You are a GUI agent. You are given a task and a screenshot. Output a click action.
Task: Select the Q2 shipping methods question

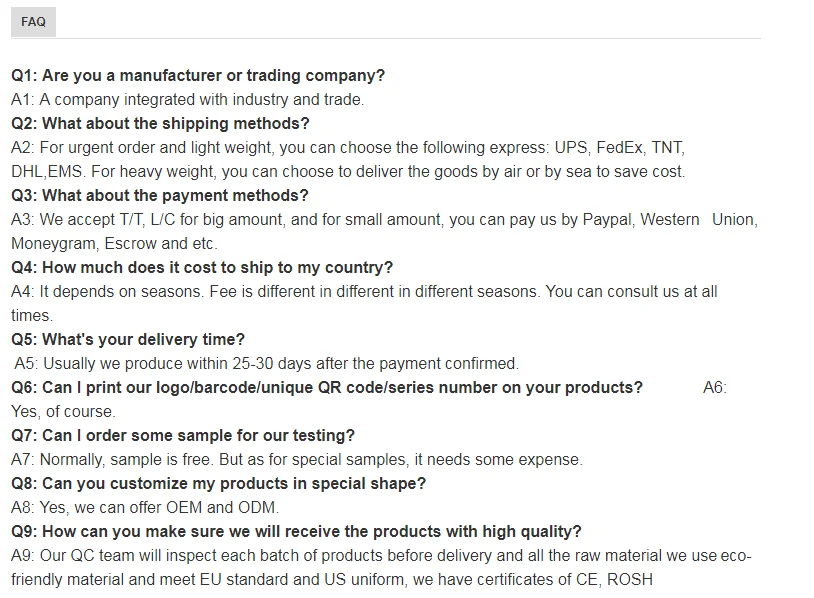160,123
